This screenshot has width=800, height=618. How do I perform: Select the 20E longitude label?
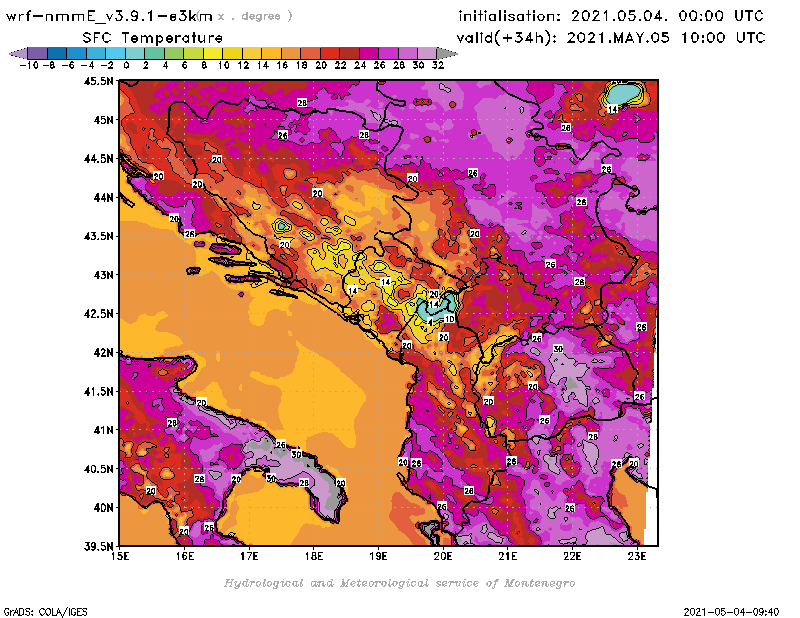point(443,556)
